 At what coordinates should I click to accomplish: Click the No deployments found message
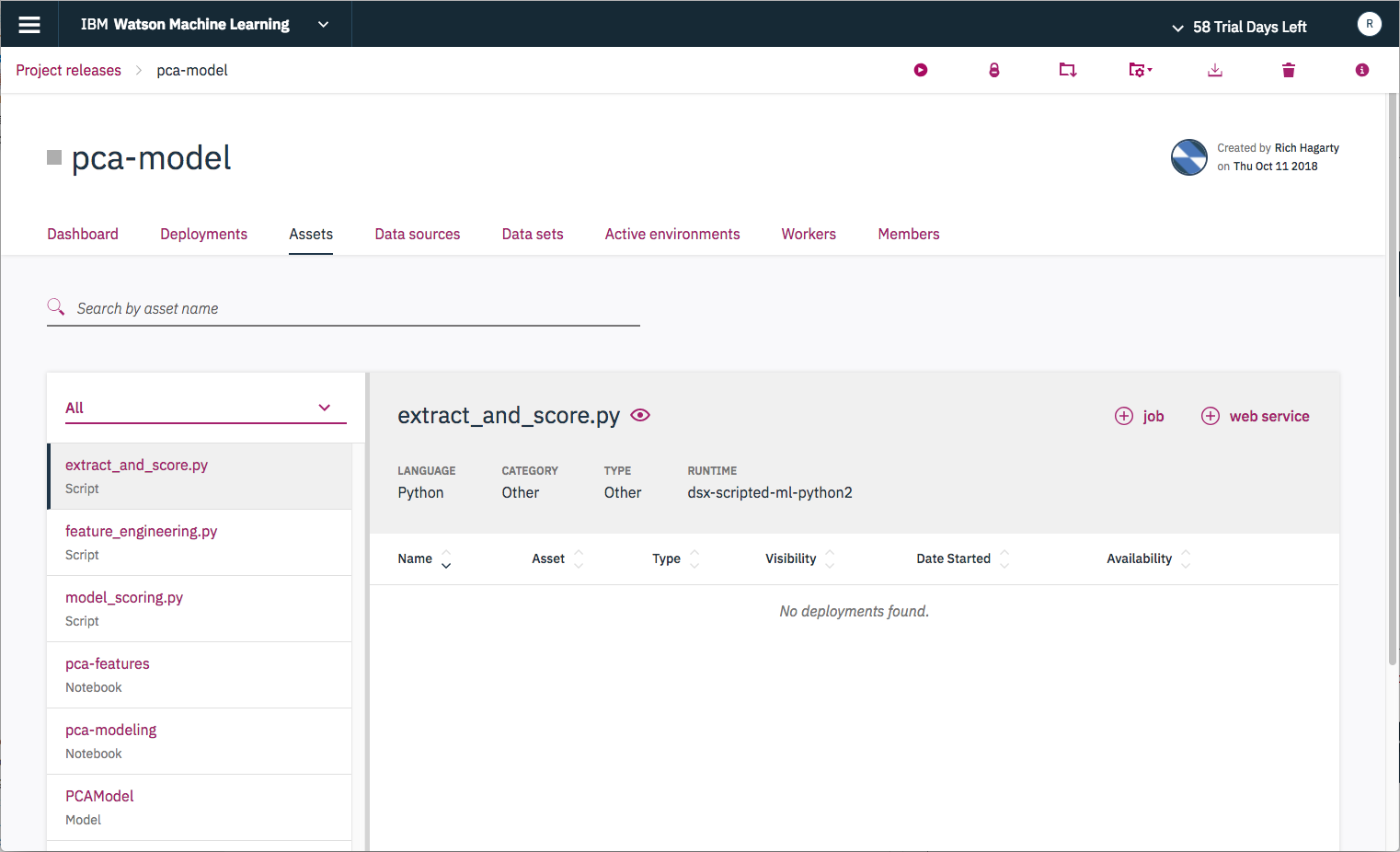tap(855, 611)
